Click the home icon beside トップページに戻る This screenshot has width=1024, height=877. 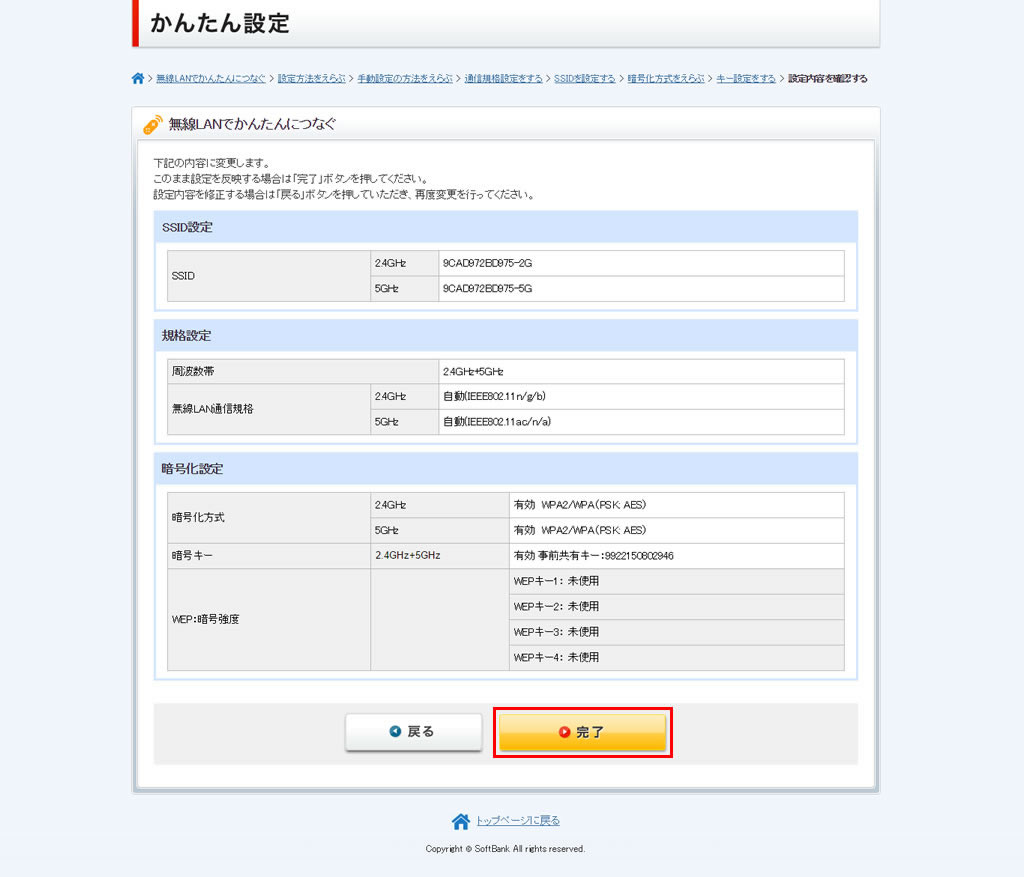[460, 821]
